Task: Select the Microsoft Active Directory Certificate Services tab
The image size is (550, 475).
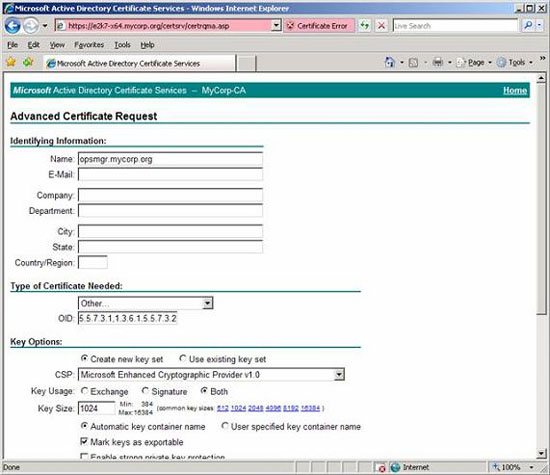Action: (140, 63)
